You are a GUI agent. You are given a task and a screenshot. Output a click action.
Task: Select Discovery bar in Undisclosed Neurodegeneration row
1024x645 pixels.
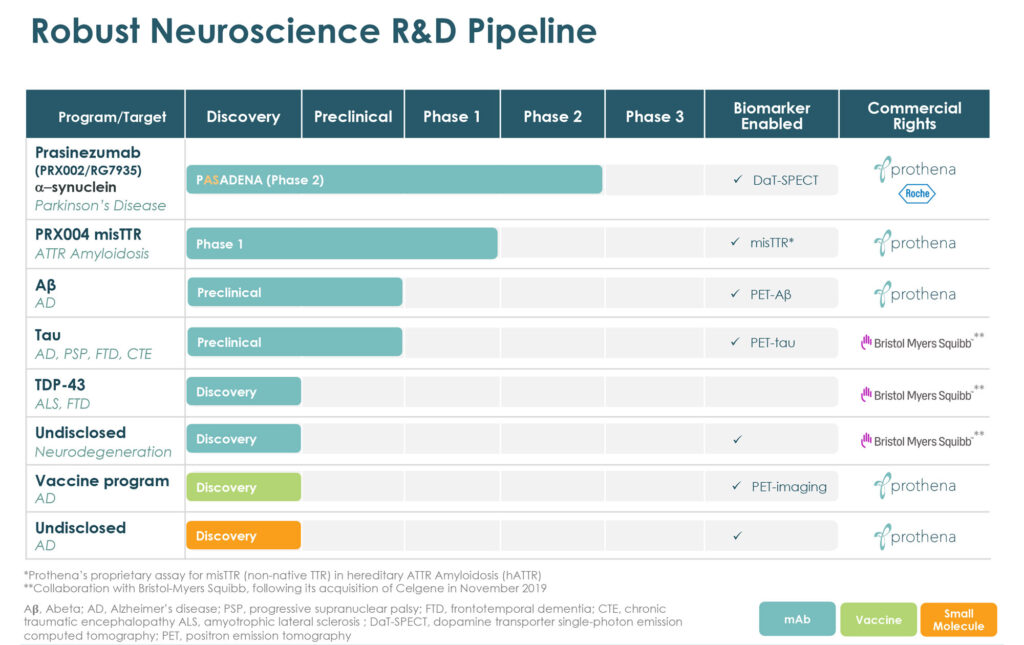tap(244, 439)
